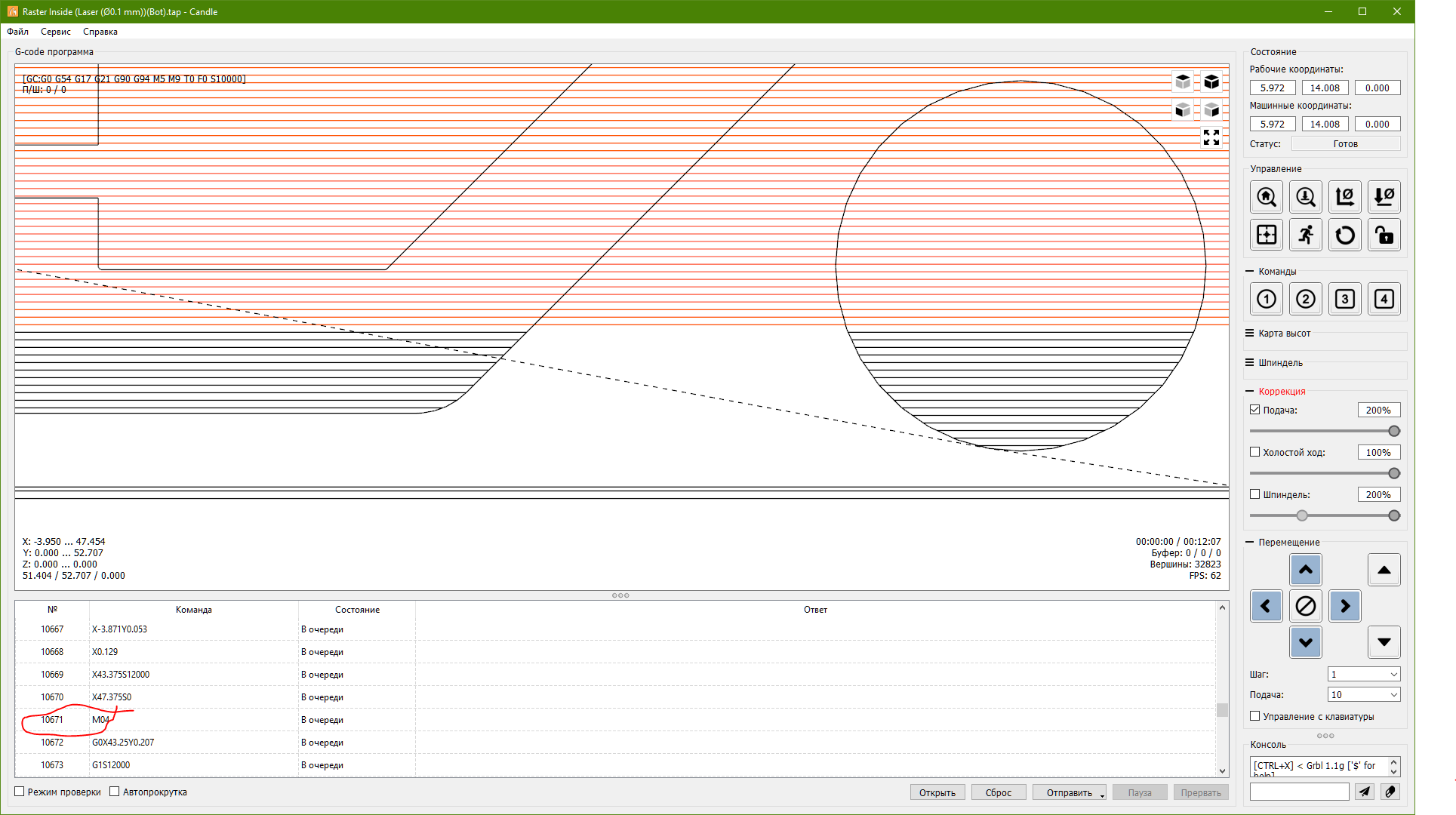Click the Unlock padlock icon
Screen dimensions: 1456x815
[x=1384, y=235]
